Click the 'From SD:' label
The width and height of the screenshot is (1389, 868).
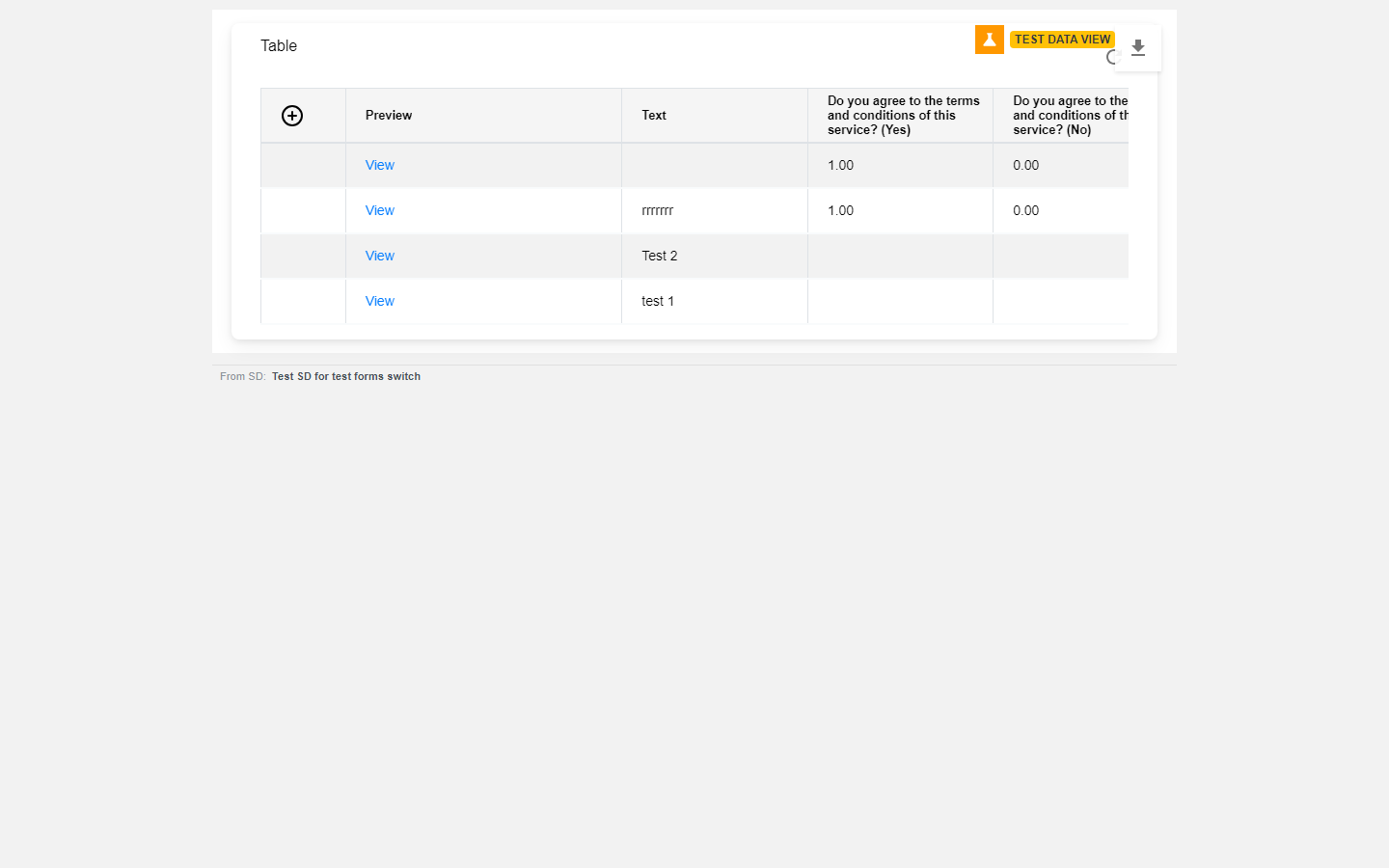pyautogui.click(x=243, y=376)
